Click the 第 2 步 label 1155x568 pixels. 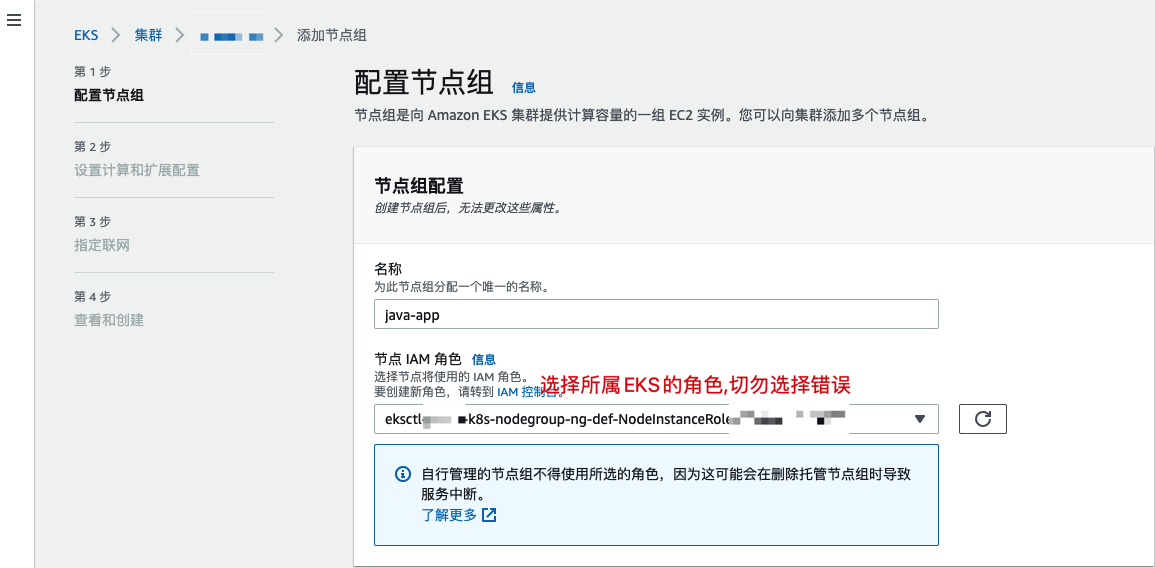click(x=92, y=147)
